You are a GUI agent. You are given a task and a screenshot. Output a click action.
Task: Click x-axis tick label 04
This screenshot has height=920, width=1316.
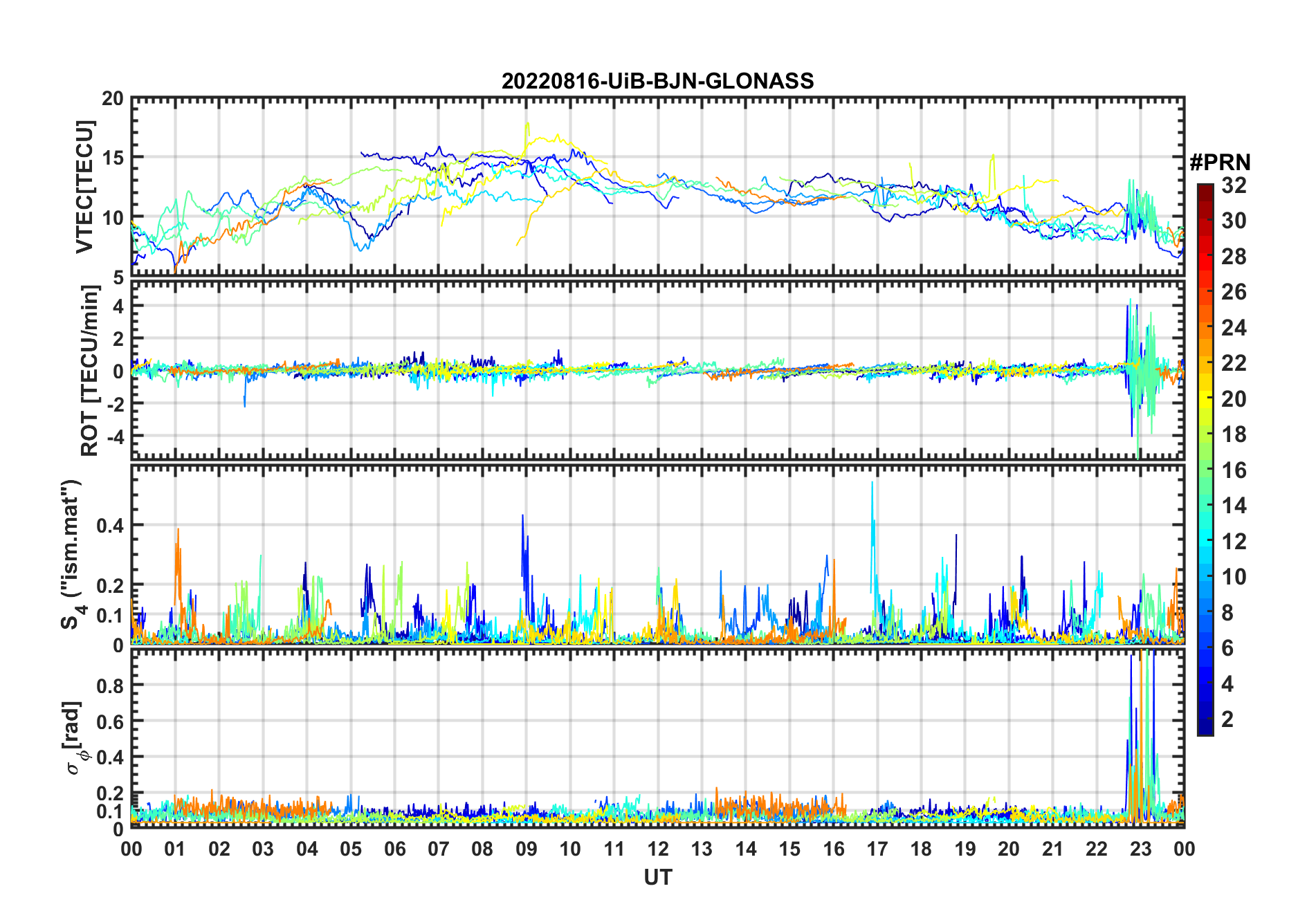pos(307,849)
